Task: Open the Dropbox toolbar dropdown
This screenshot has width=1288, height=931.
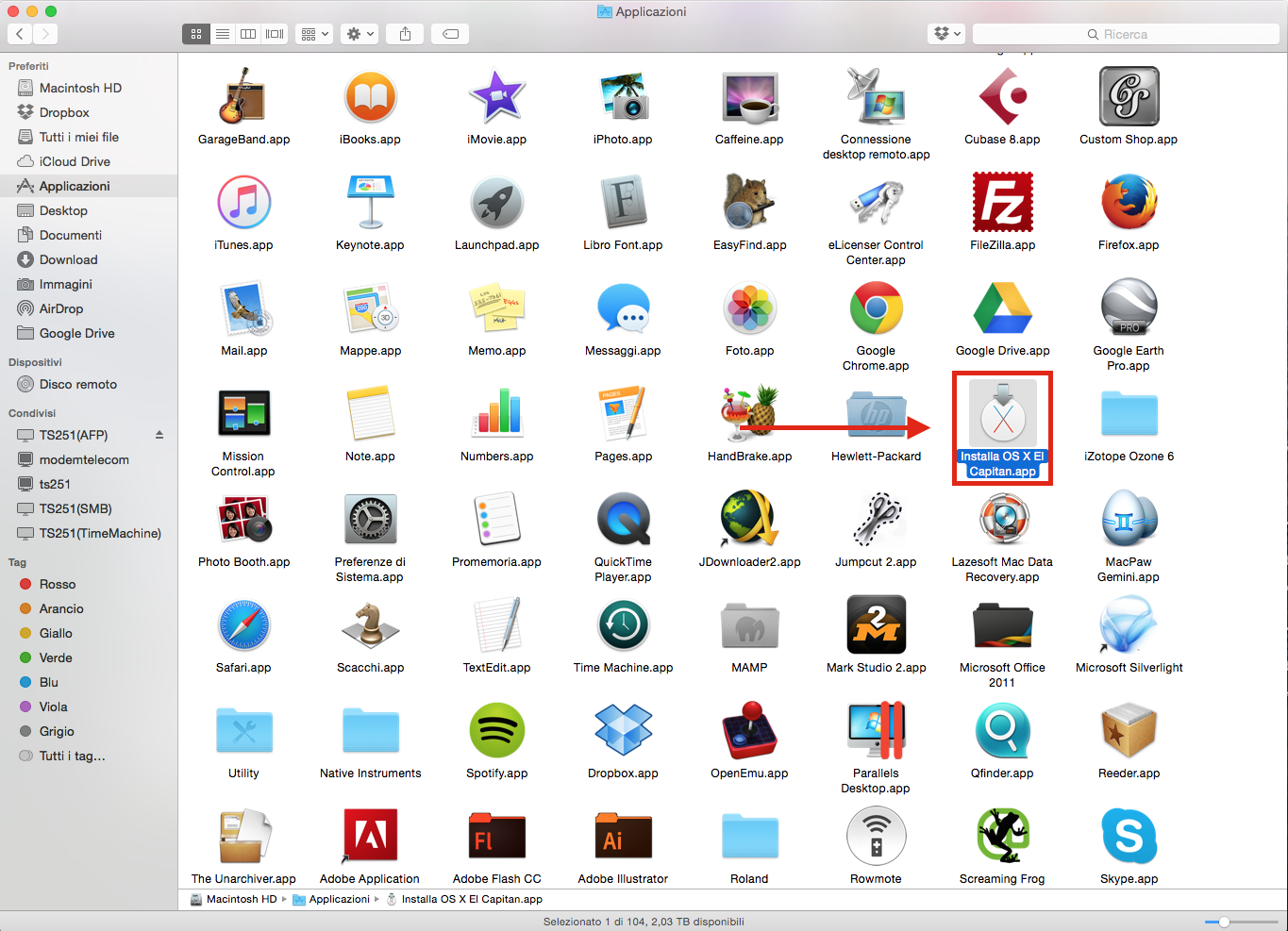Action: [x=946, y=34]
